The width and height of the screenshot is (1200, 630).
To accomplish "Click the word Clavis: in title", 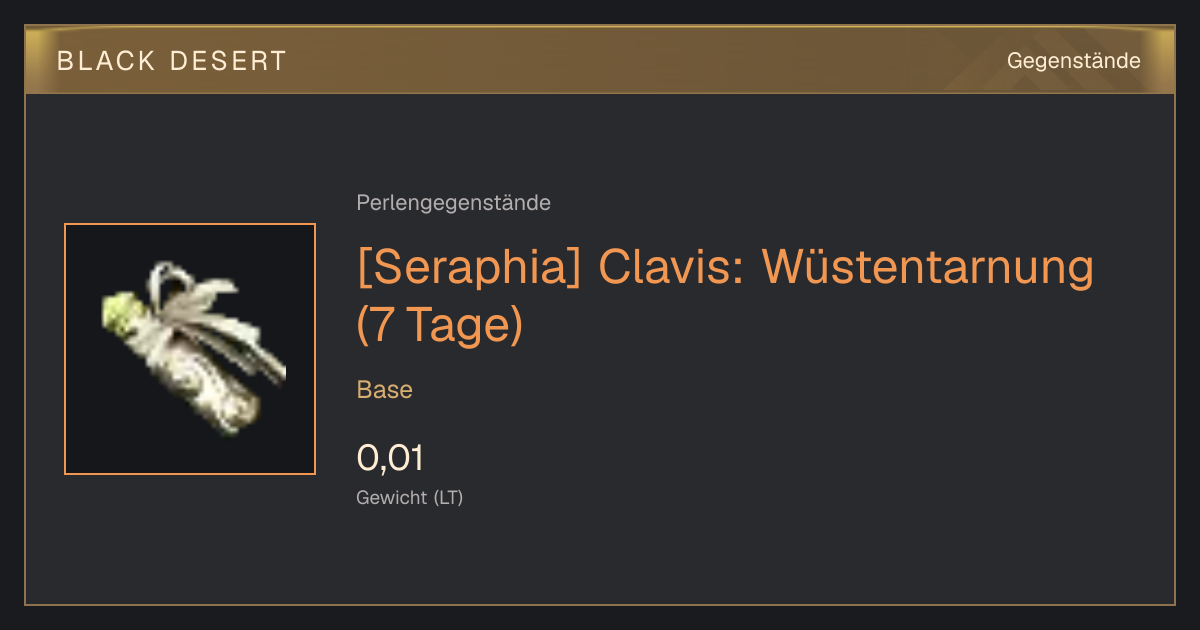I will click(671, 267).
